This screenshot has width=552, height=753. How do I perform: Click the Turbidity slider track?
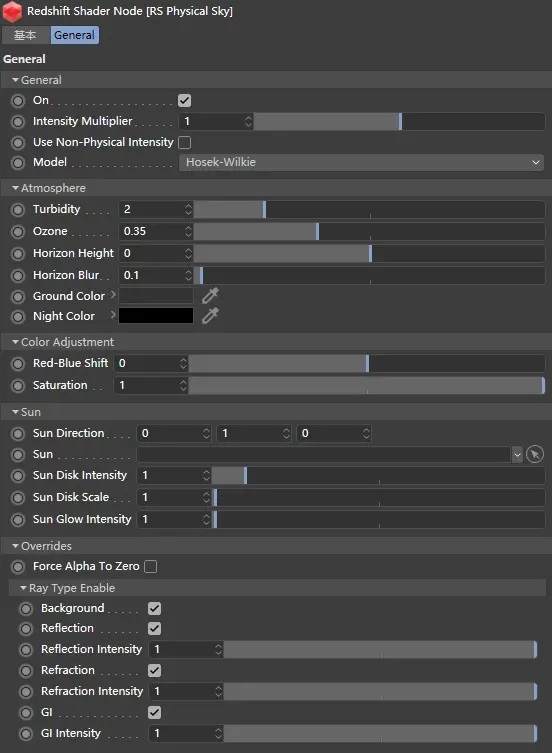[369, 210]
